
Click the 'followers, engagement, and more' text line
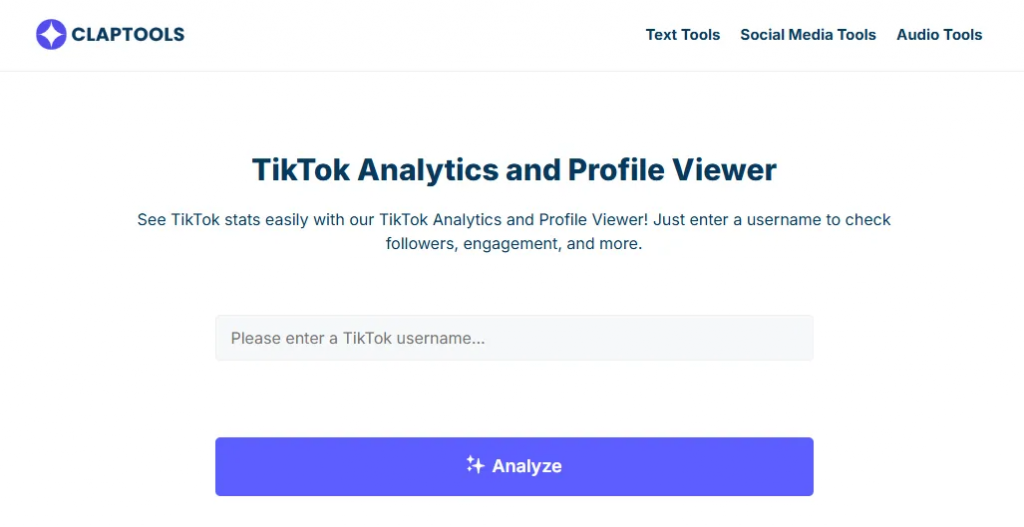[514, 244]
